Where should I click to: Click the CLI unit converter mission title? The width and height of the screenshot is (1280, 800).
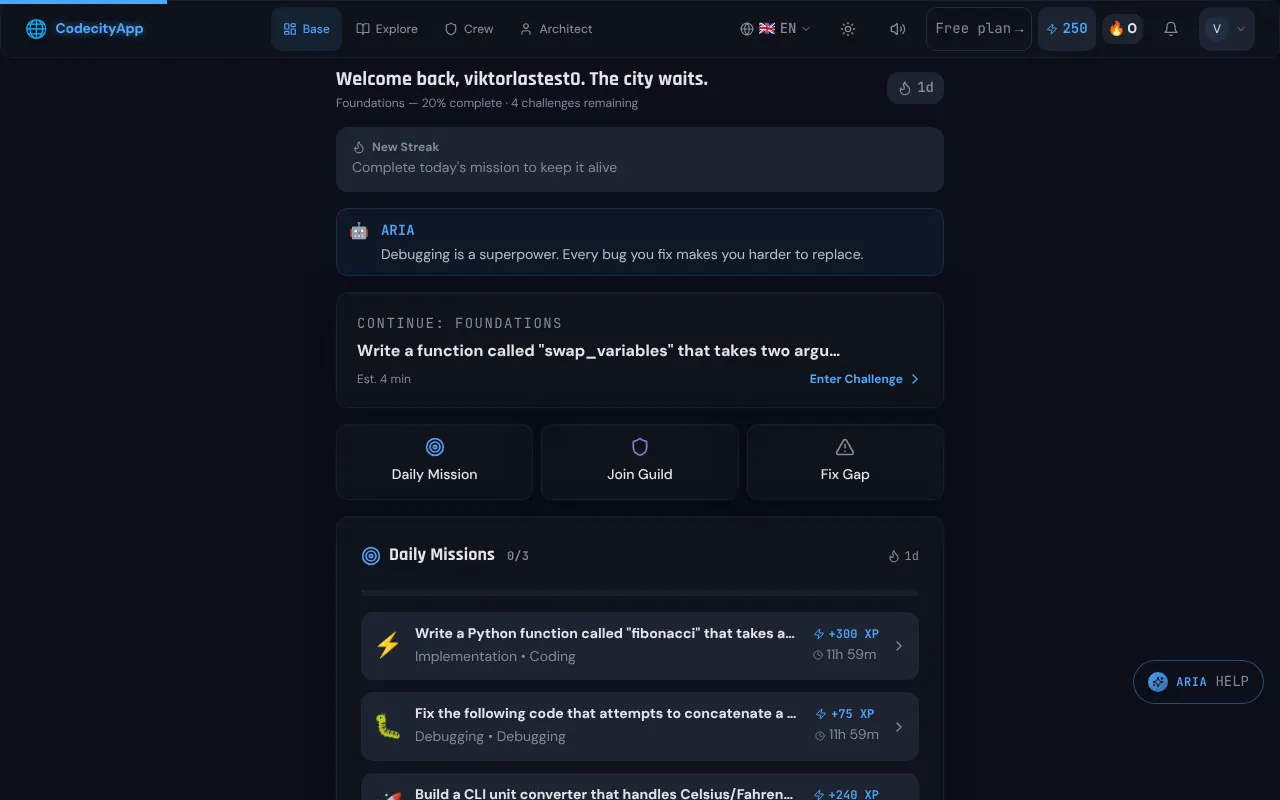604,793
